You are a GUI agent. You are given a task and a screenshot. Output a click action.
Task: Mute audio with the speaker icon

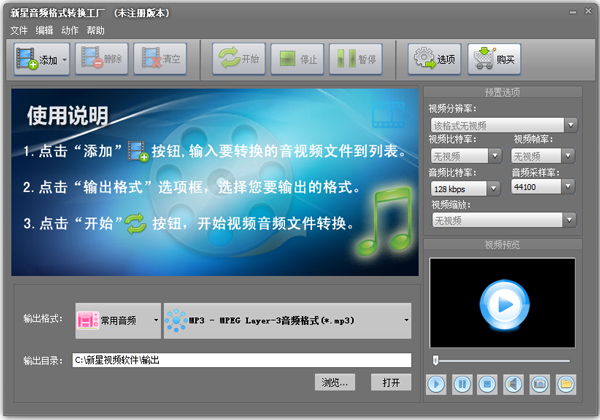(513, 384)
